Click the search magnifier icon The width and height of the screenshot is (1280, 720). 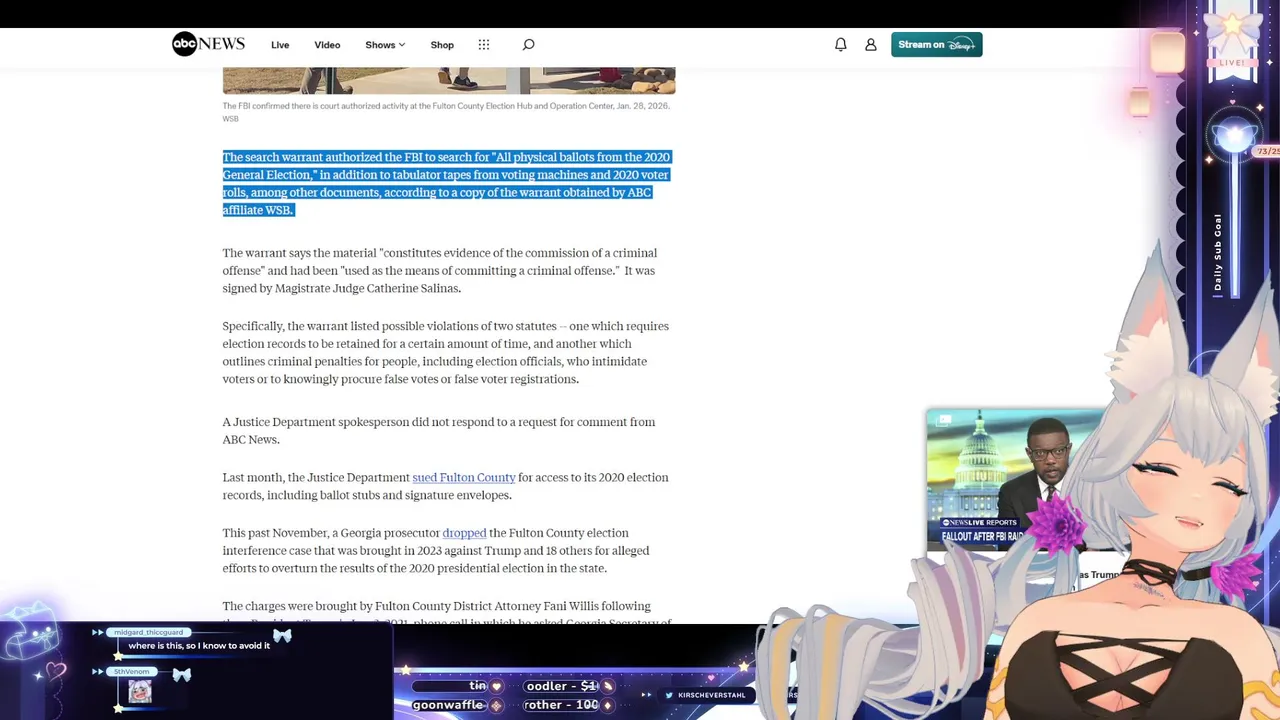point(528,44)
